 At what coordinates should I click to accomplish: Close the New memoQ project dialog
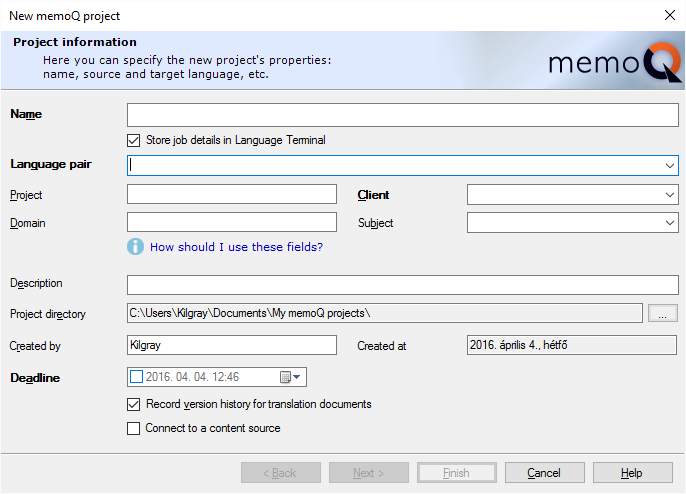pos(669,15)
